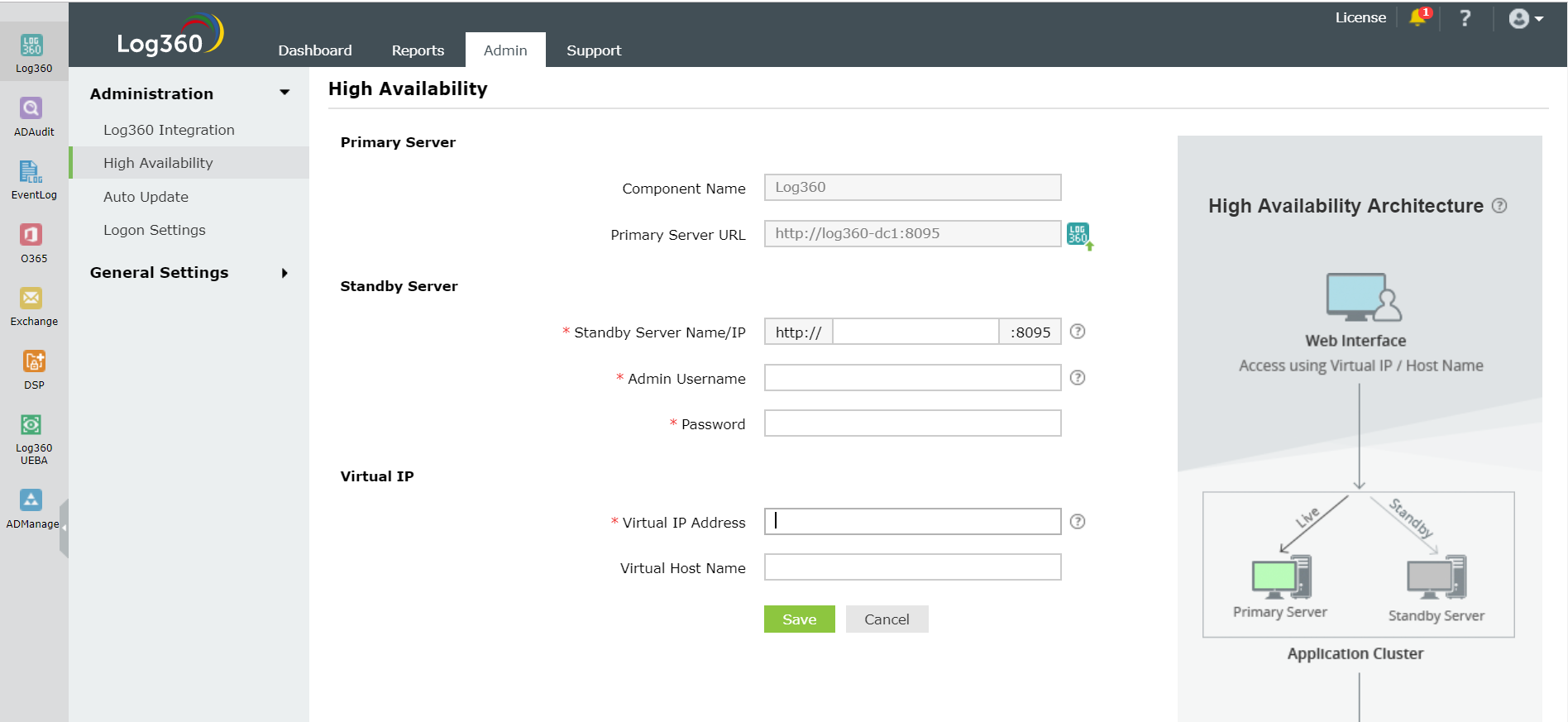The height and width of the screenshot is (722, 1568).
Task: Open the user account dropdown
Action: (x=1525, y=18)
